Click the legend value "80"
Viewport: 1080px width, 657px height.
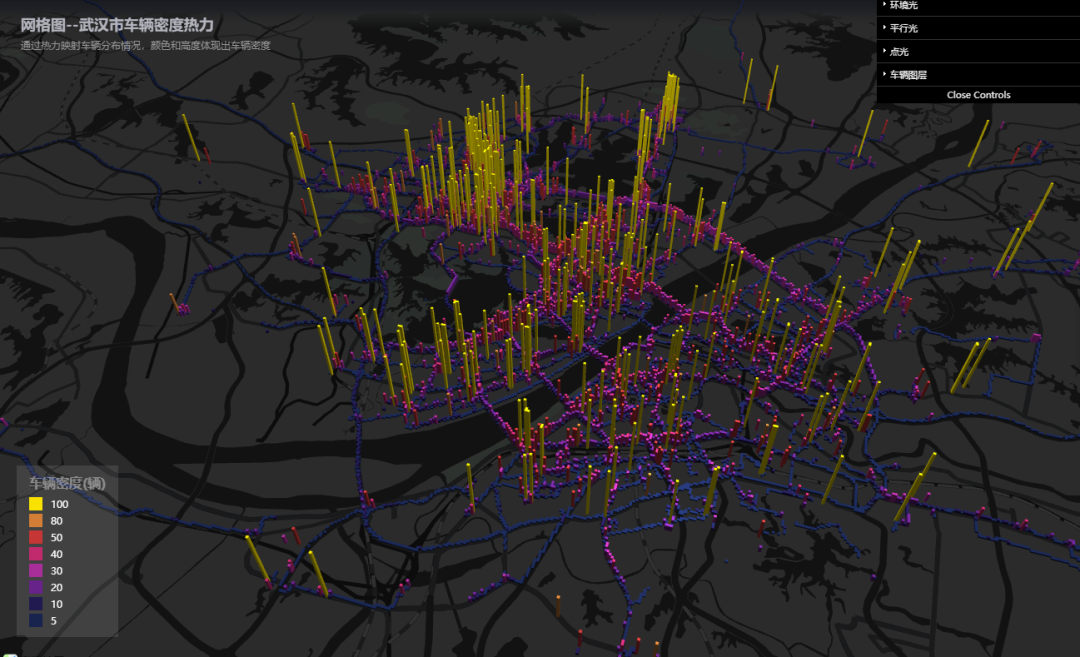coord(56,521)
